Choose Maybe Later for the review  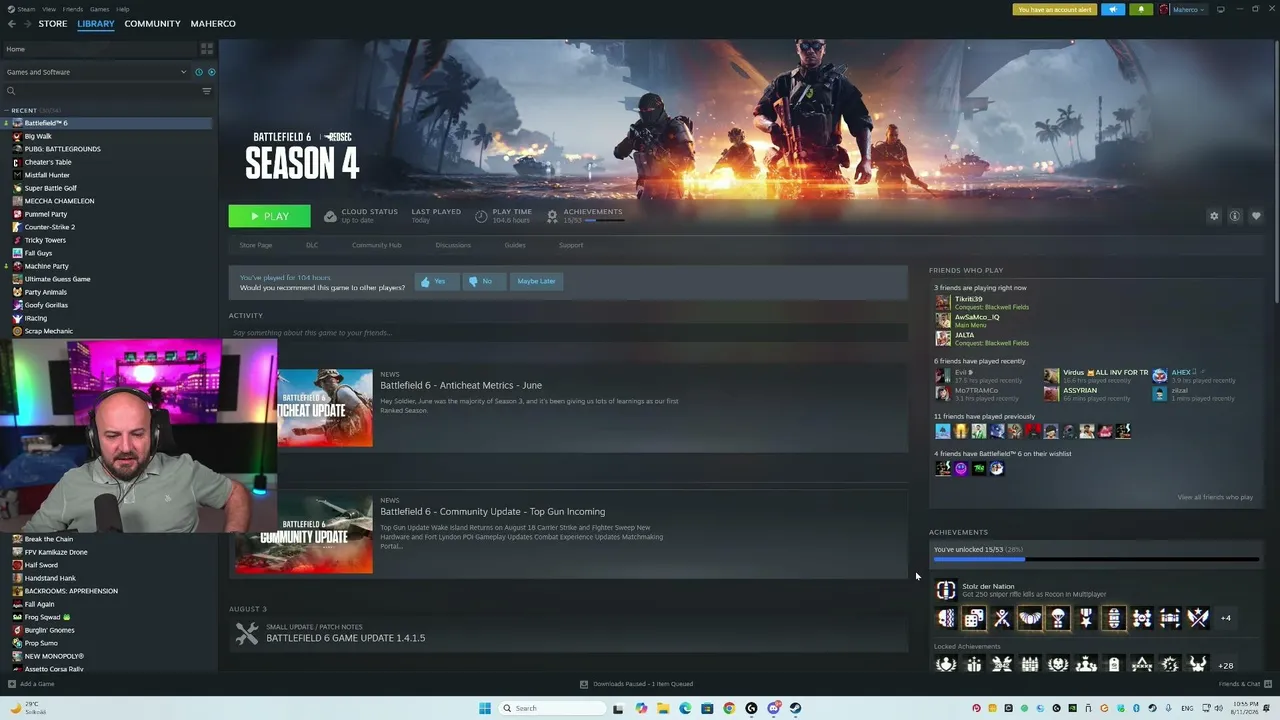pos(536,281)
